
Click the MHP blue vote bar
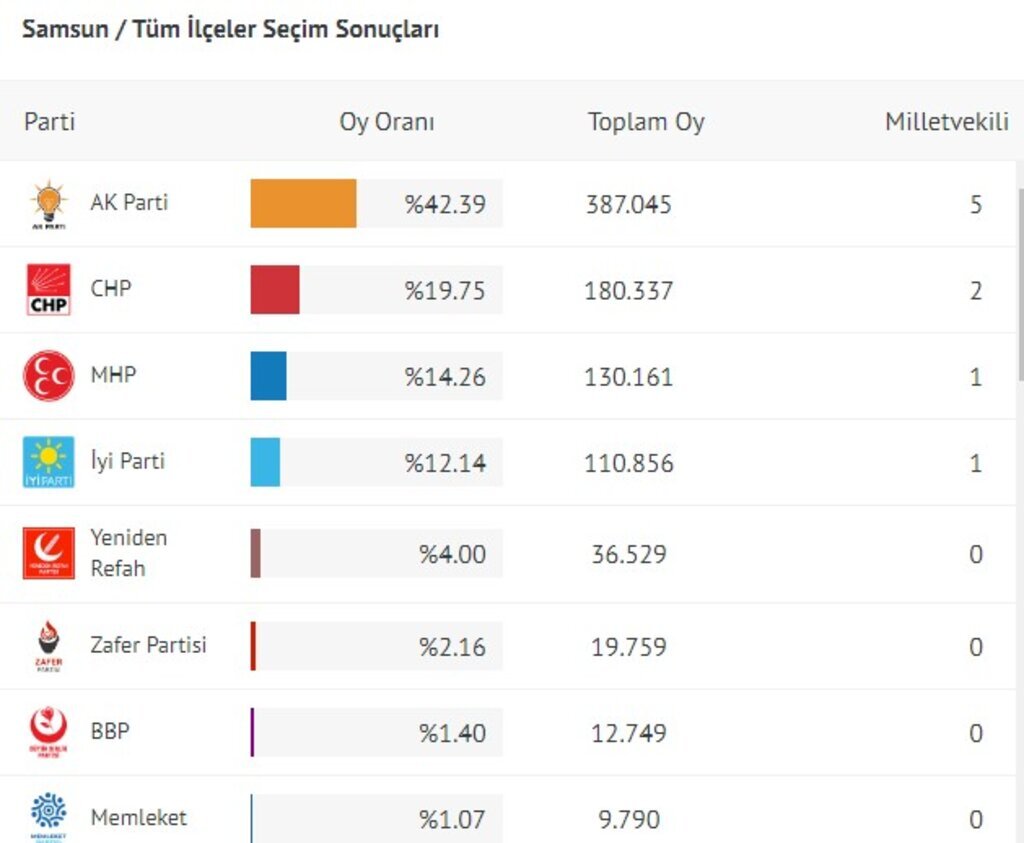tap(268, 376)
